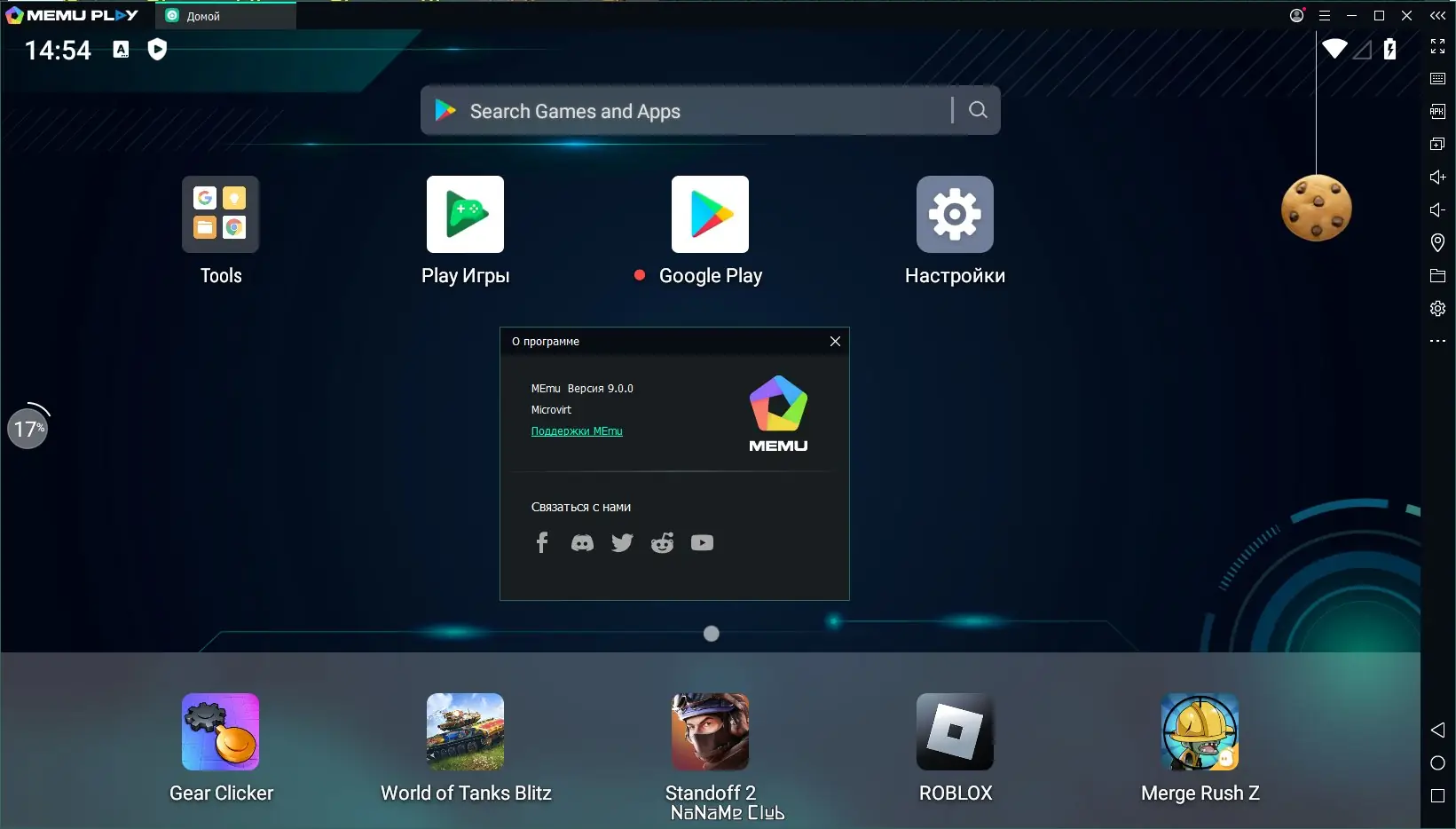The height and width of the screenshot is (829, 1456).
Task: Click battery status icon
Action: pyautogui.click(x=1389, y=49)
